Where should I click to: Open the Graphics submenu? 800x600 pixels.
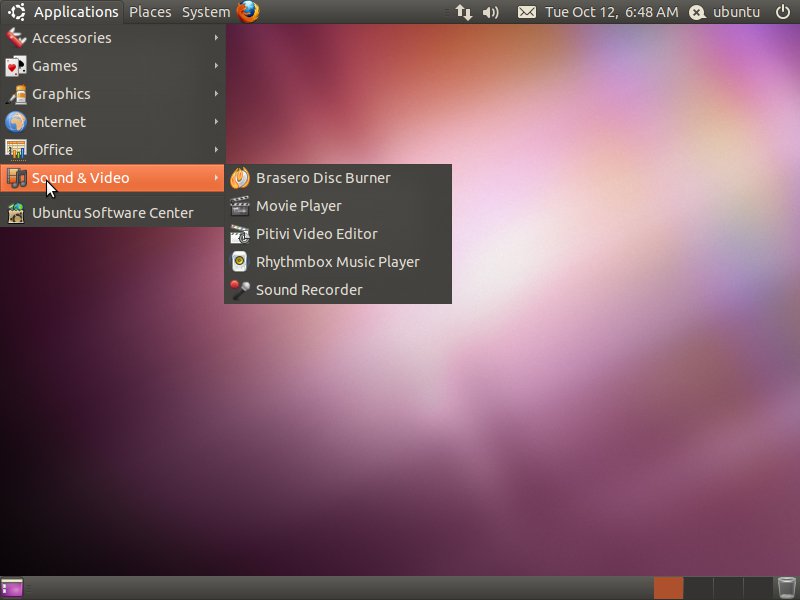point(112,94)
